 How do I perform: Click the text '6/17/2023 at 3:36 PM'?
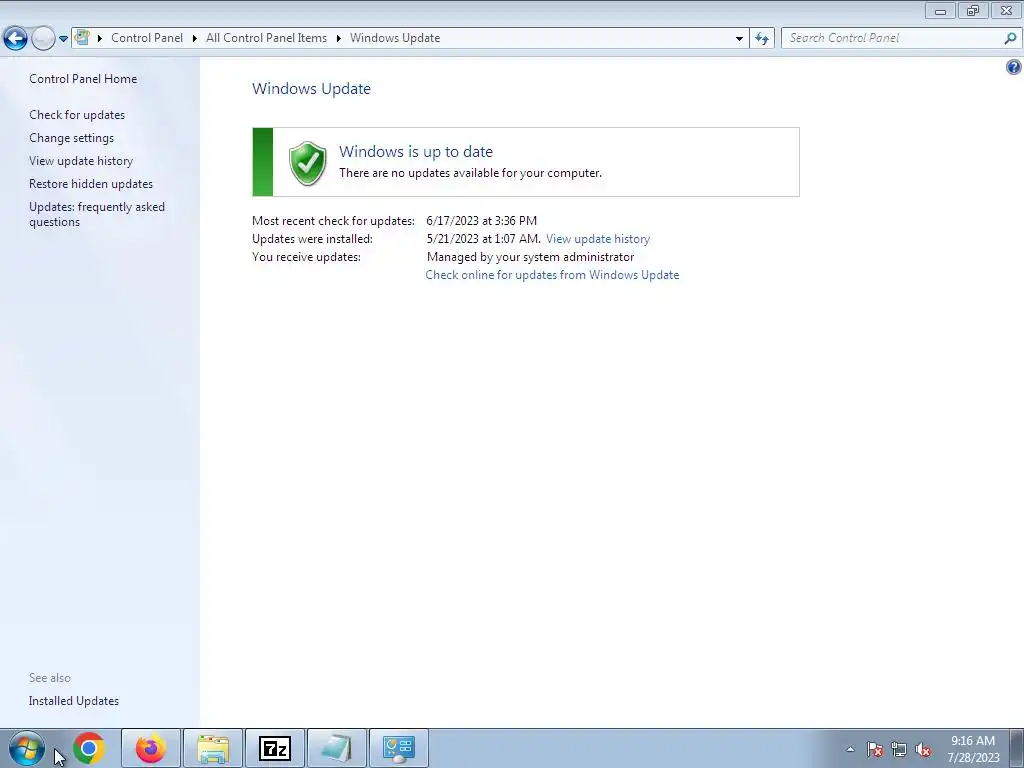point(481,221)
